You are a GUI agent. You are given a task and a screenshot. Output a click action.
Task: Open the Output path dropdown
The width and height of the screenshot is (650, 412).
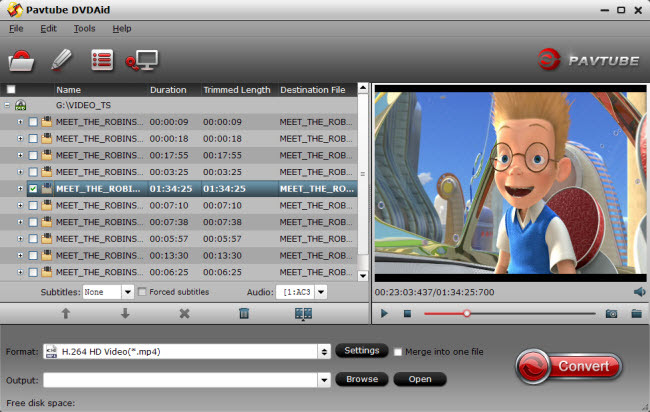pos(324,380)
